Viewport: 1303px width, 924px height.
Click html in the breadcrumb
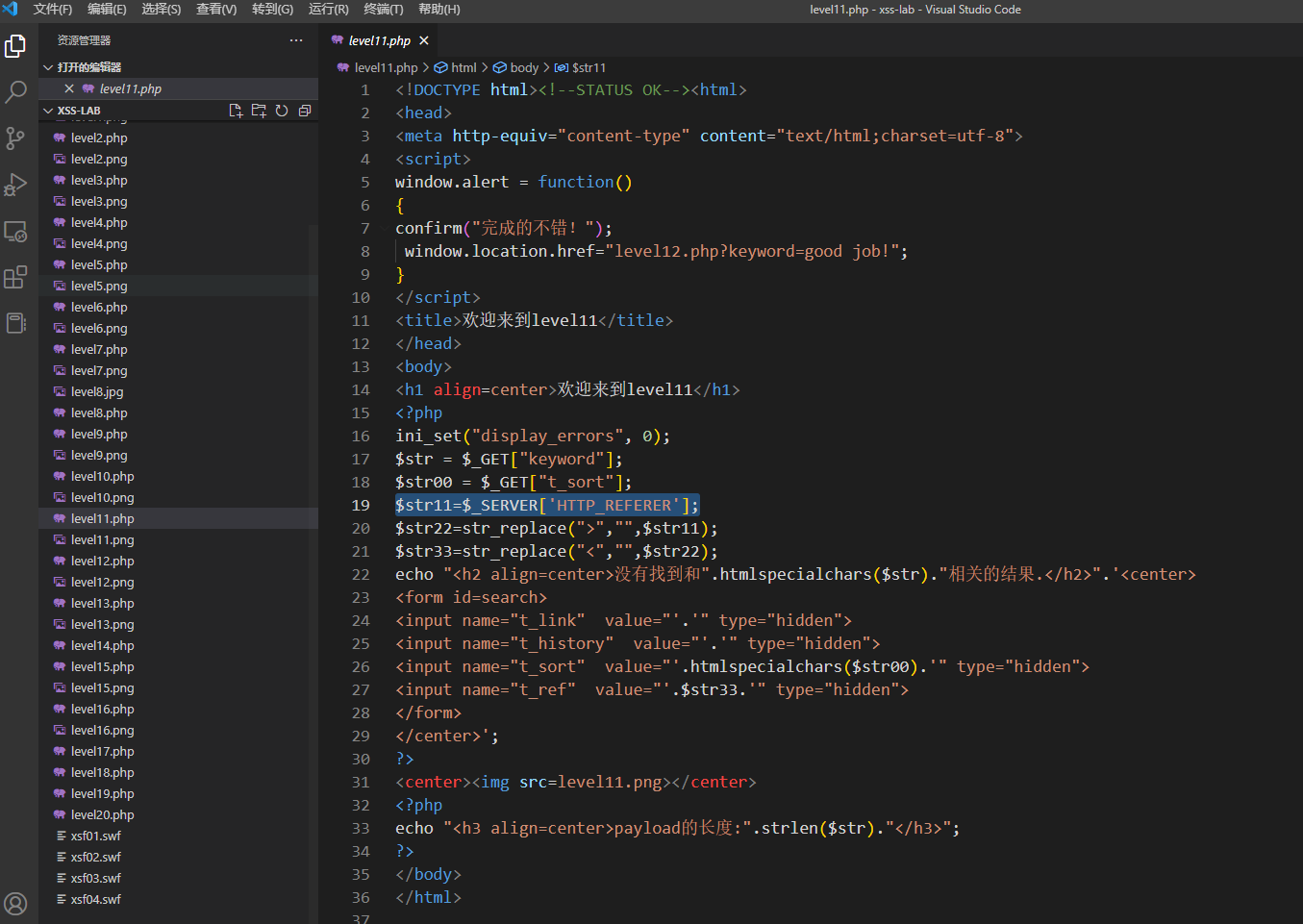click(464, 67)
